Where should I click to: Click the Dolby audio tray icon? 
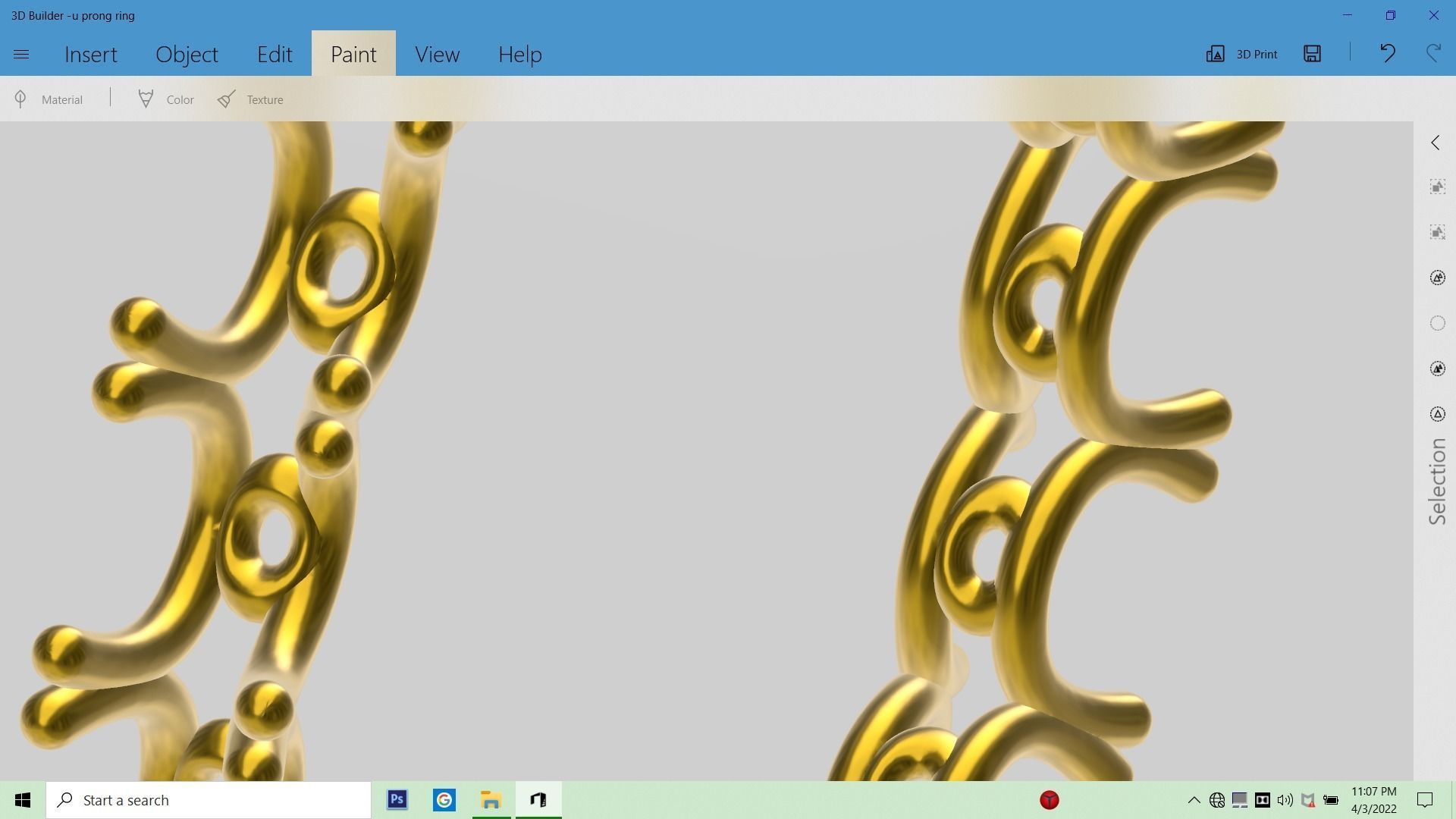pyautogui.click(x=1263, y=800)
